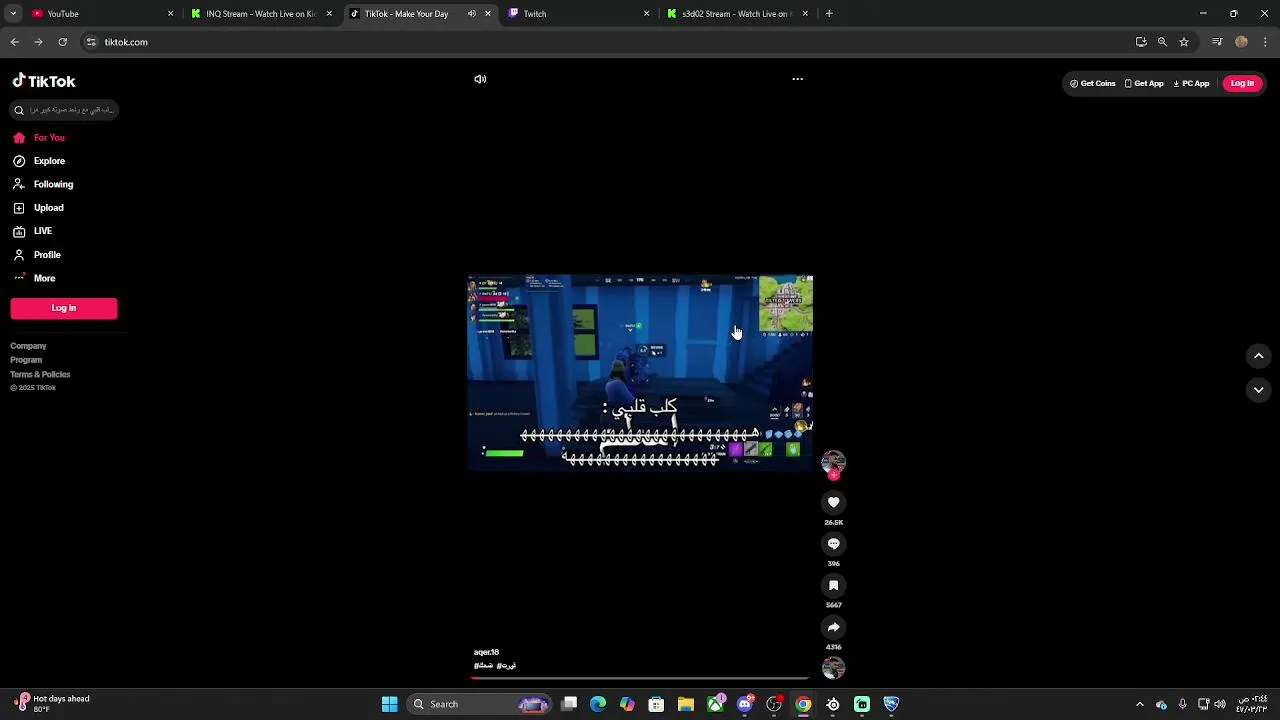The image size is (1280, 720).
Task: Click the spinning music disc thumbnail
Action: coord(833,668)
